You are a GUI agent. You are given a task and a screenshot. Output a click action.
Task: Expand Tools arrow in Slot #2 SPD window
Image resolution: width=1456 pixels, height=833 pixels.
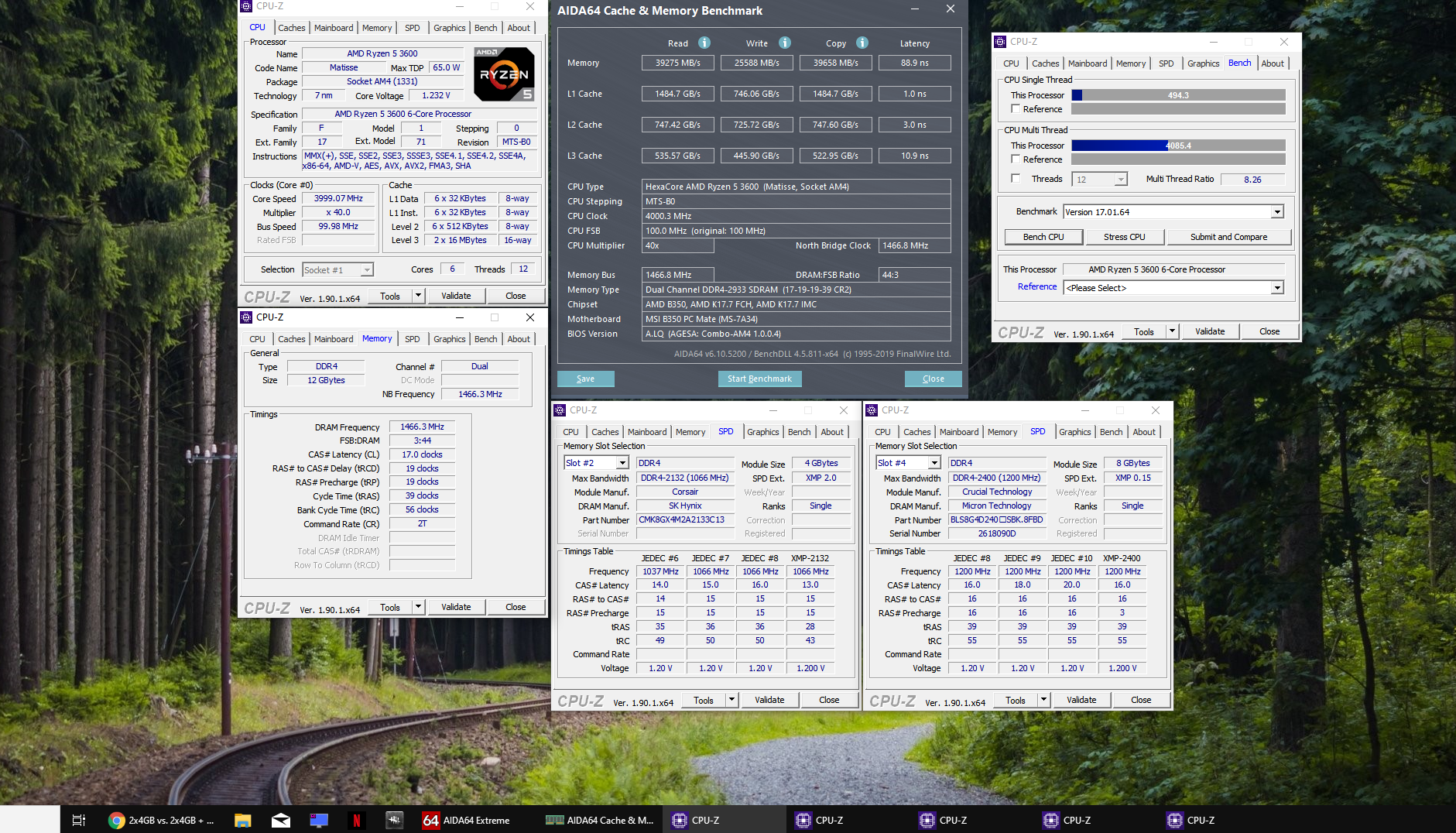point(732,700)
